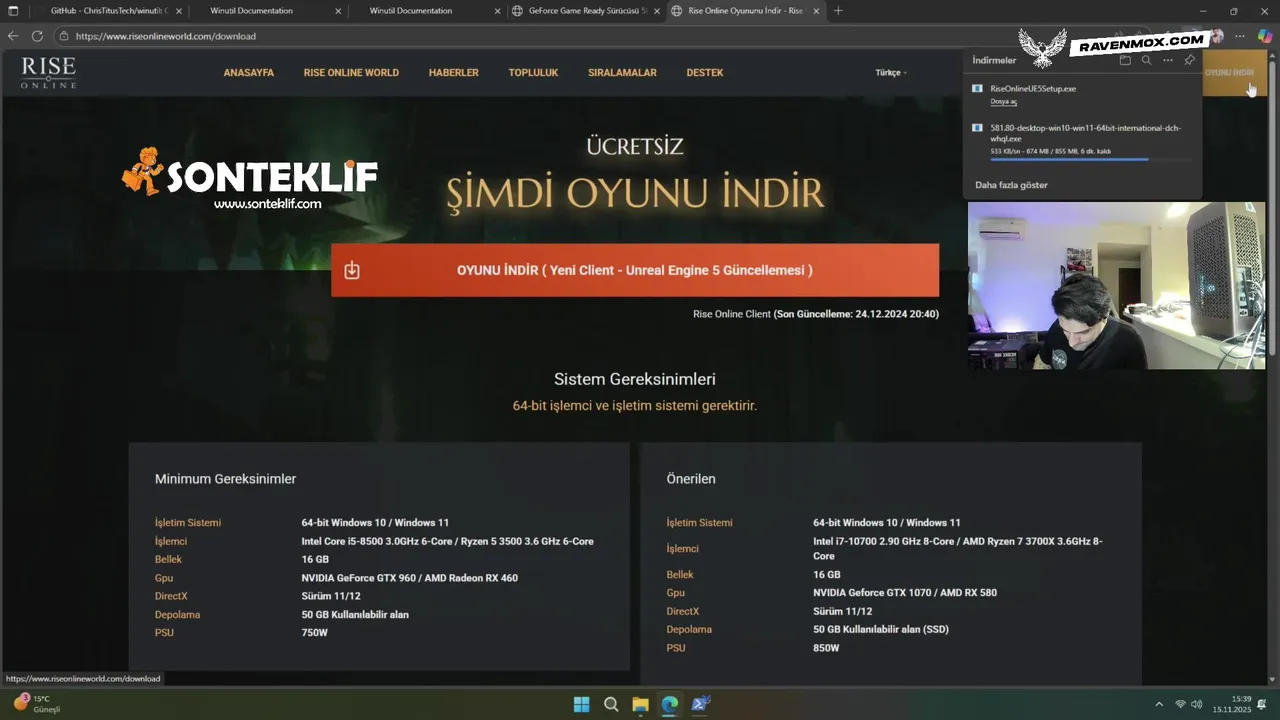
Task: Open Edge settings and more menu
Action: tap(1240, 35)
